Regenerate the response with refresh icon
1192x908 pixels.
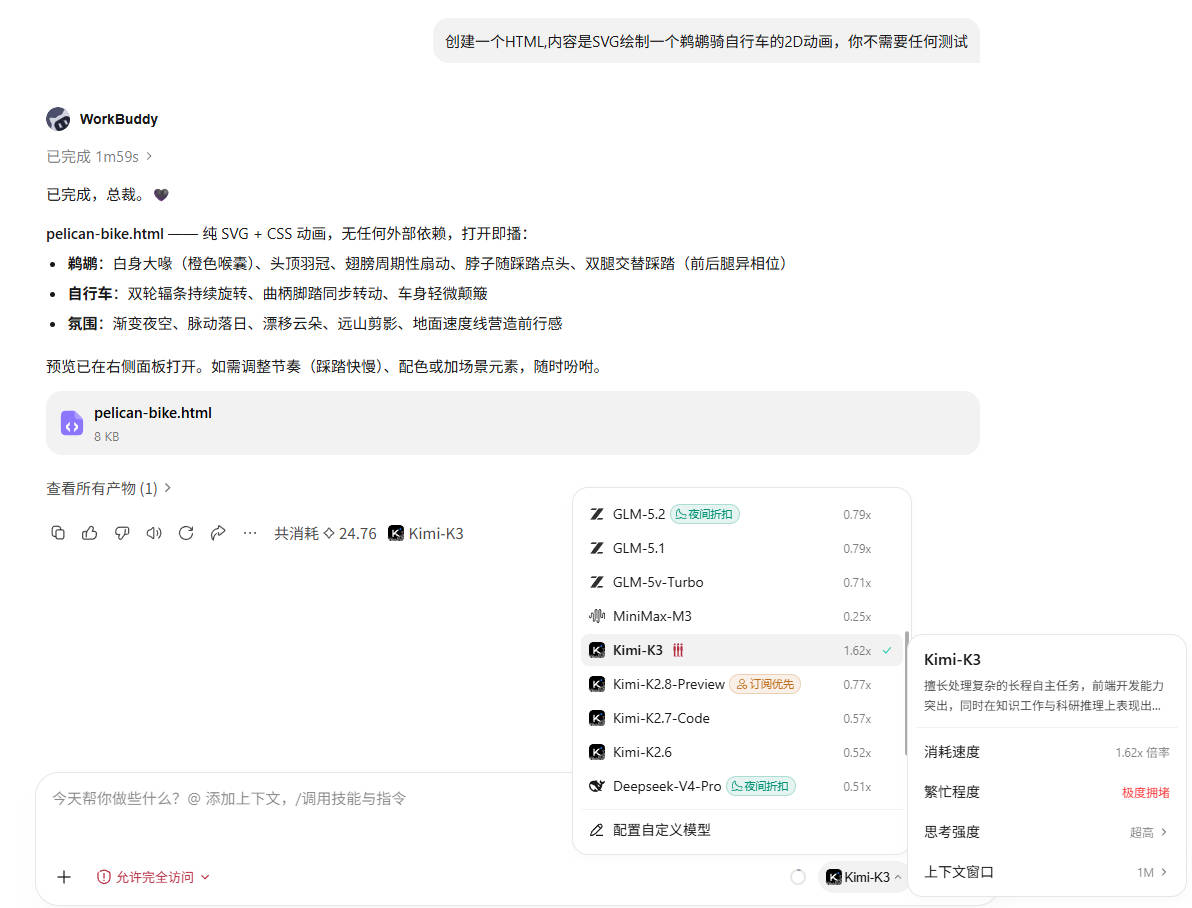click(186, 533)
